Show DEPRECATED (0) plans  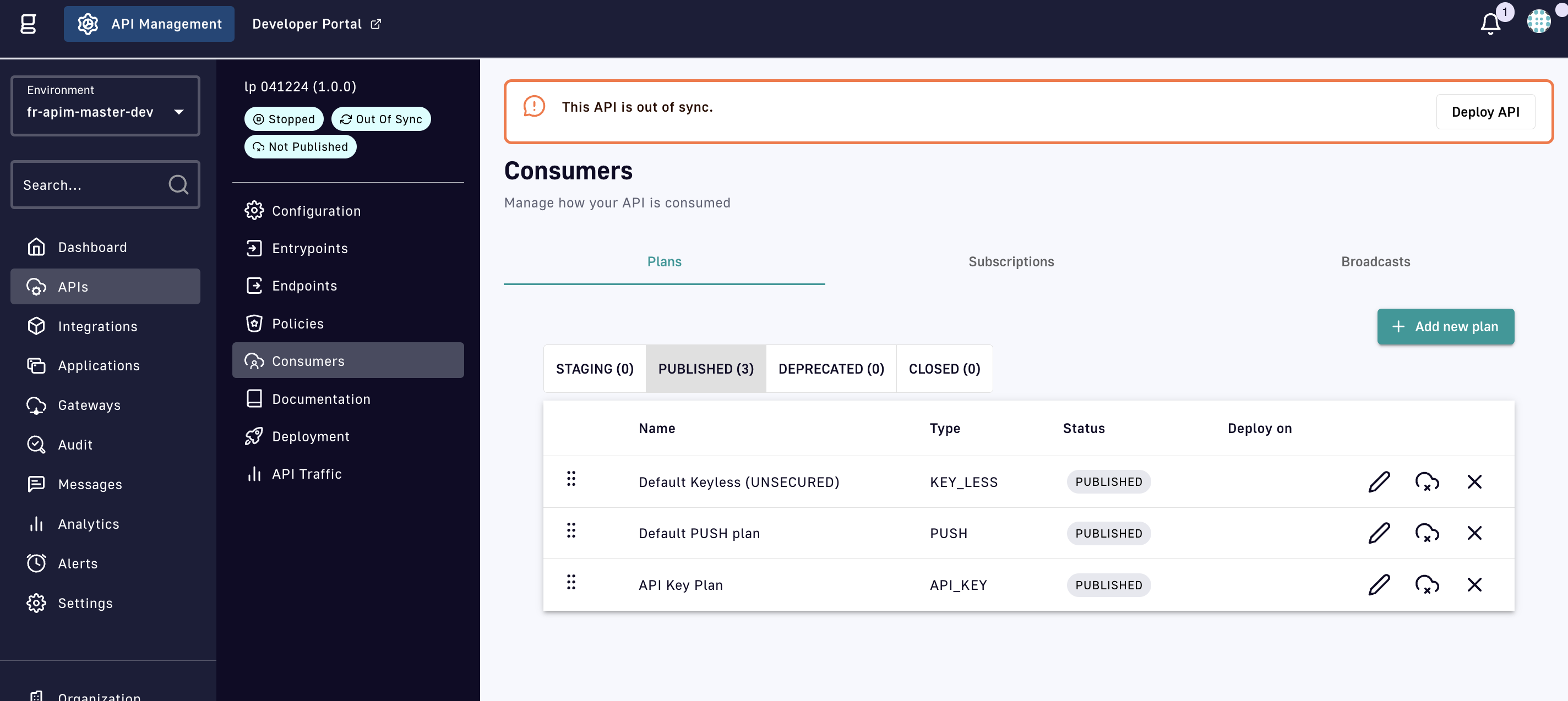(x=830, y=369)
